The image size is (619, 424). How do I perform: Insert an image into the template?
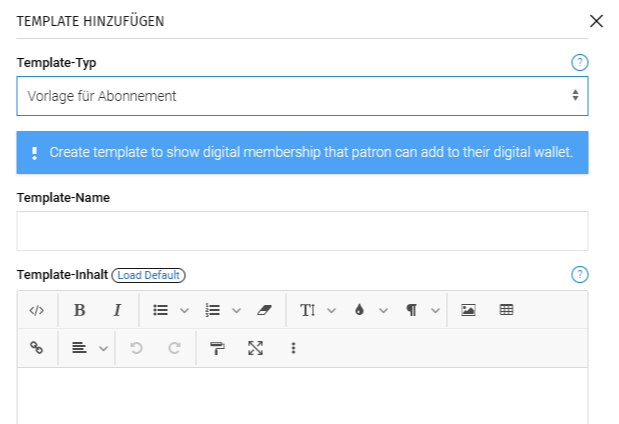[468, 310]
